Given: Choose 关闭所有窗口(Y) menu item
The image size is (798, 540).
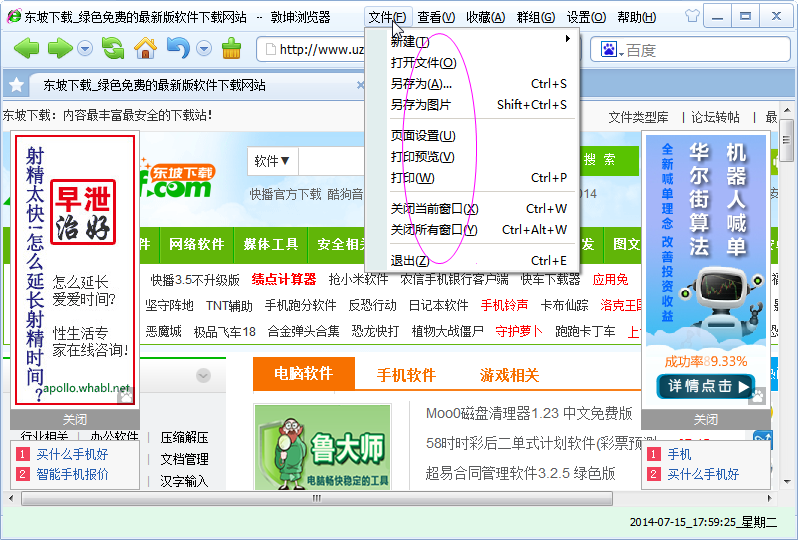Looking at the screenshot, I should [x=482, y=230].
